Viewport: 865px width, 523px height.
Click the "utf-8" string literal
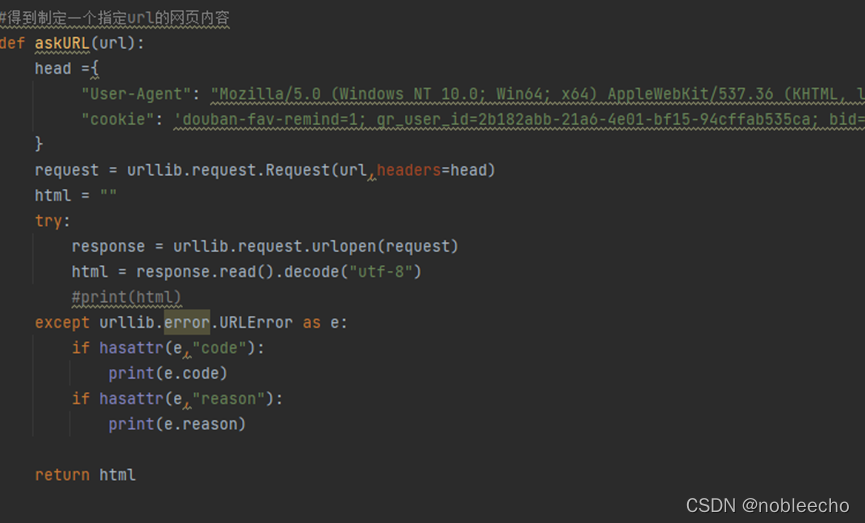pyautogui.click(x=381, y=271)
